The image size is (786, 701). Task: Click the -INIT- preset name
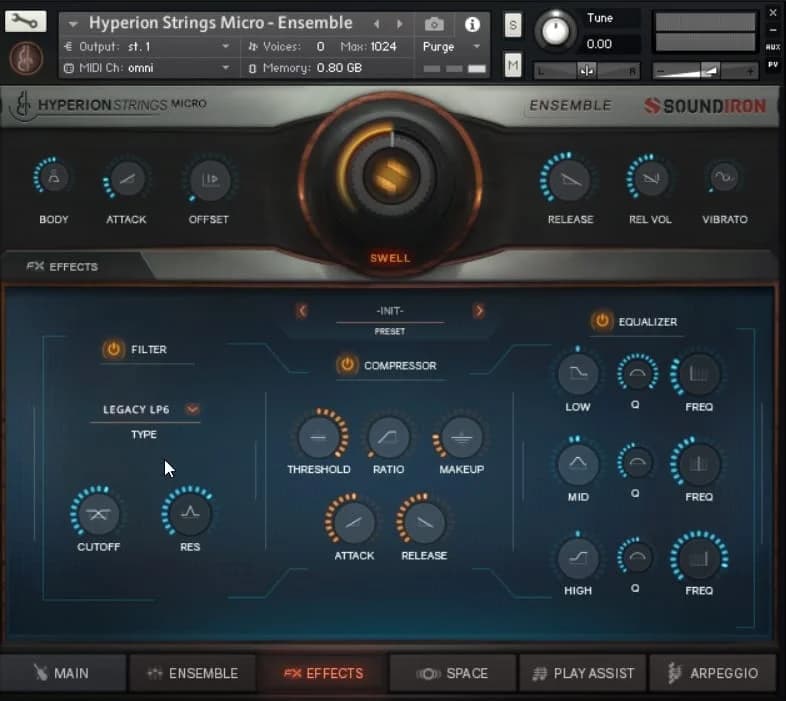(389, 311)
